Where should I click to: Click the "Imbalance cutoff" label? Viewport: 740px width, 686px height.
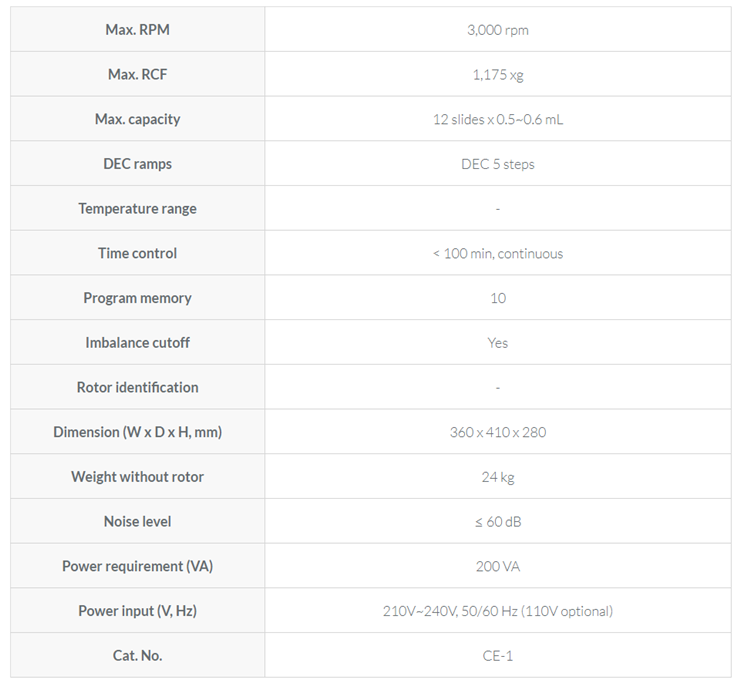138,343
